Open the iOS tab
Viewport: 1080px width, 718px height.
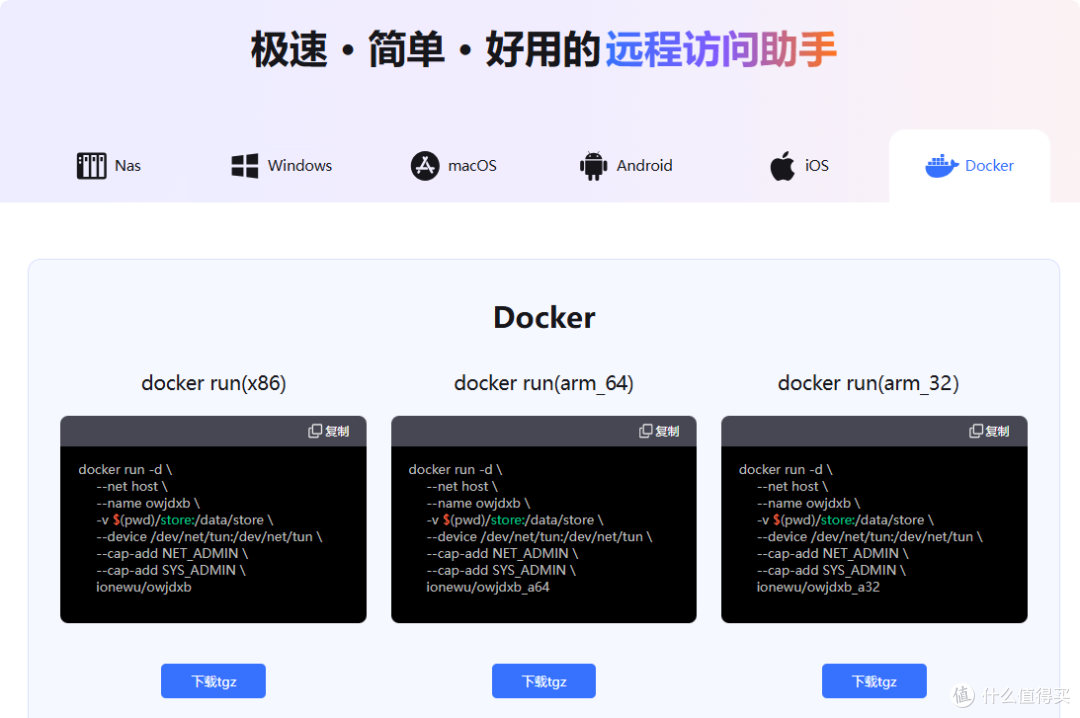point(799,165)
